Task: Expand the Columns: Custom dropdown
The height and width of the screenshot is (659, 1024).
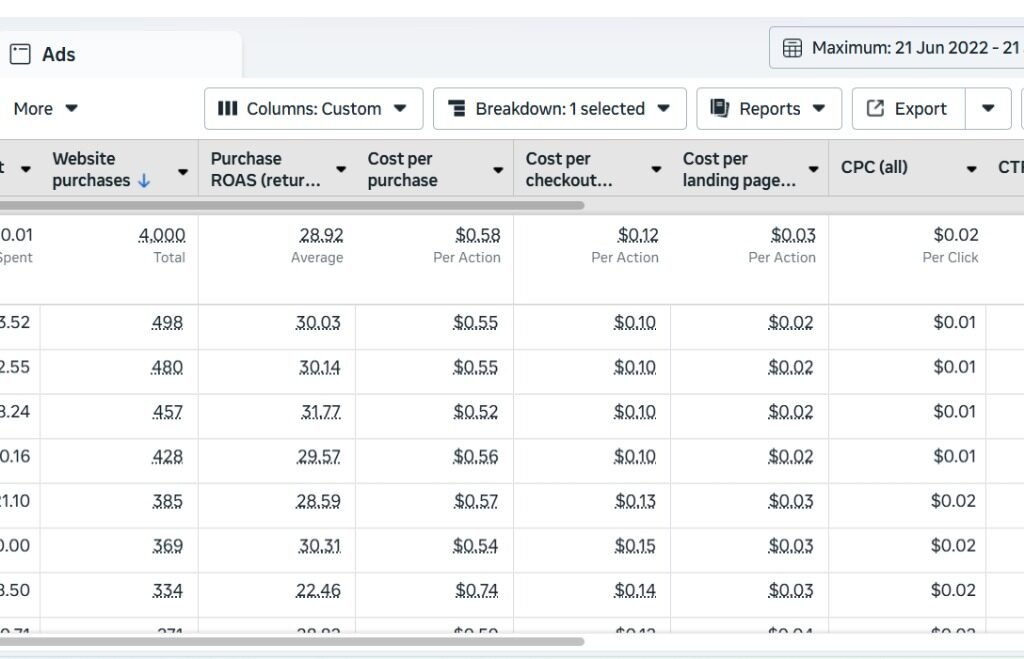Action: (x=400, y=108)
